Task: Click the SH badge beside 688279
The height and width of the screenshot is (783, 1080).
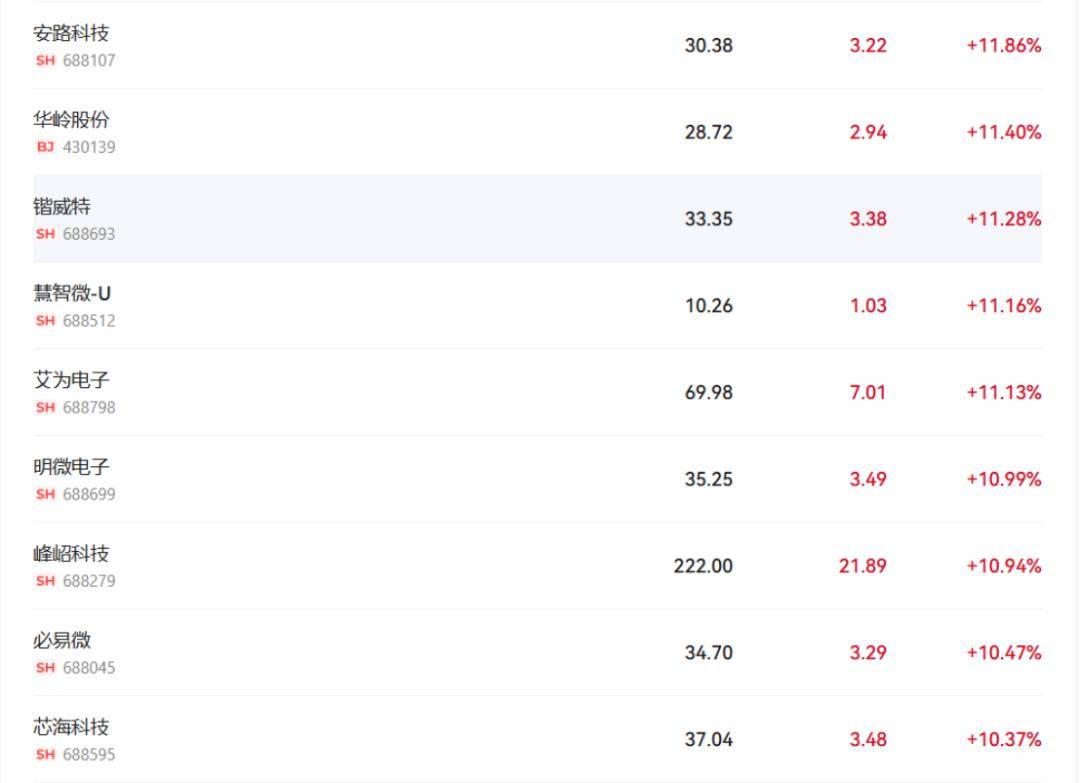Action: [45, 581]
